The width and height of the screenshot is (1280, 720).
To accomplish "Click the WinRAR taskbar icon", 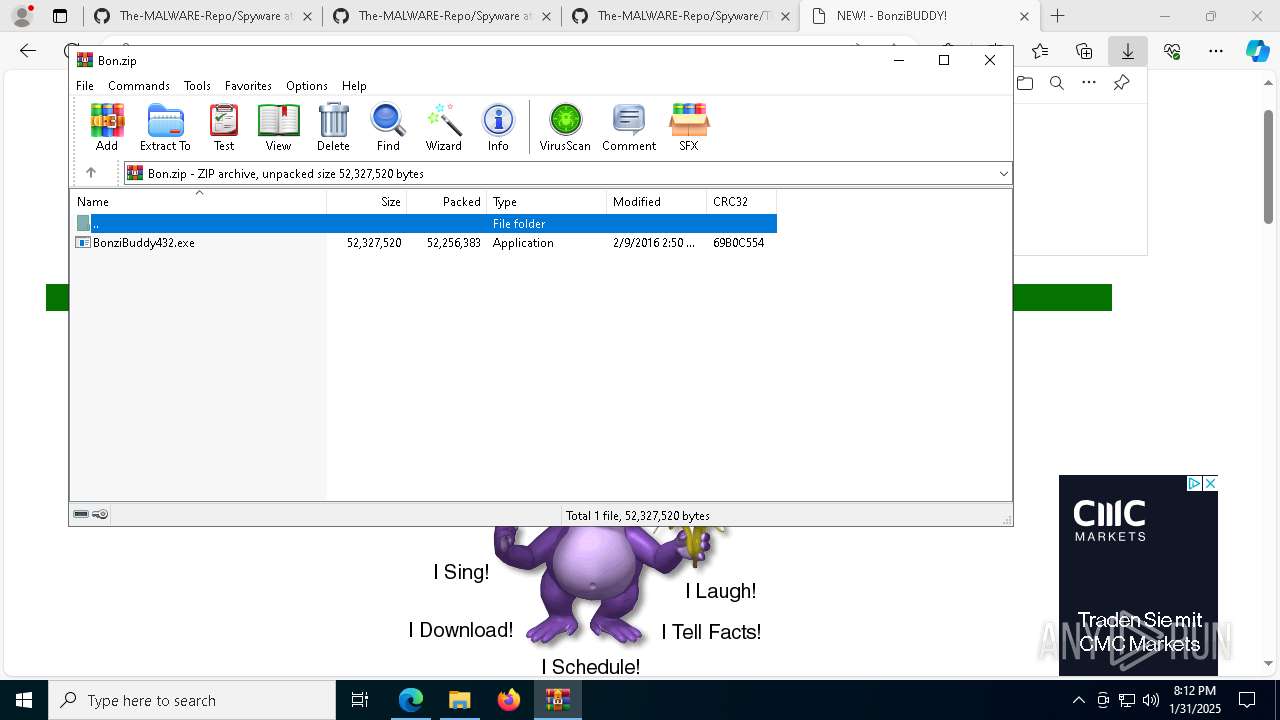I will (x=558, y=700).
